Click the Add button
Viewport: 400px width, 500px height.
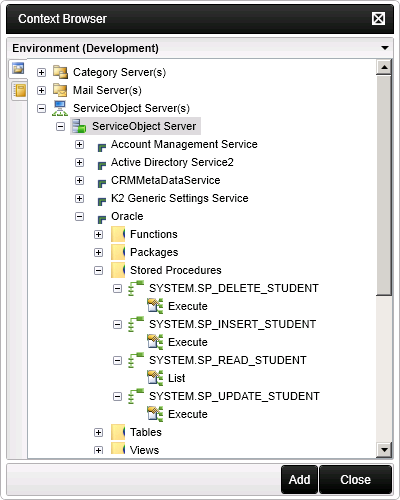click(299, 480)
